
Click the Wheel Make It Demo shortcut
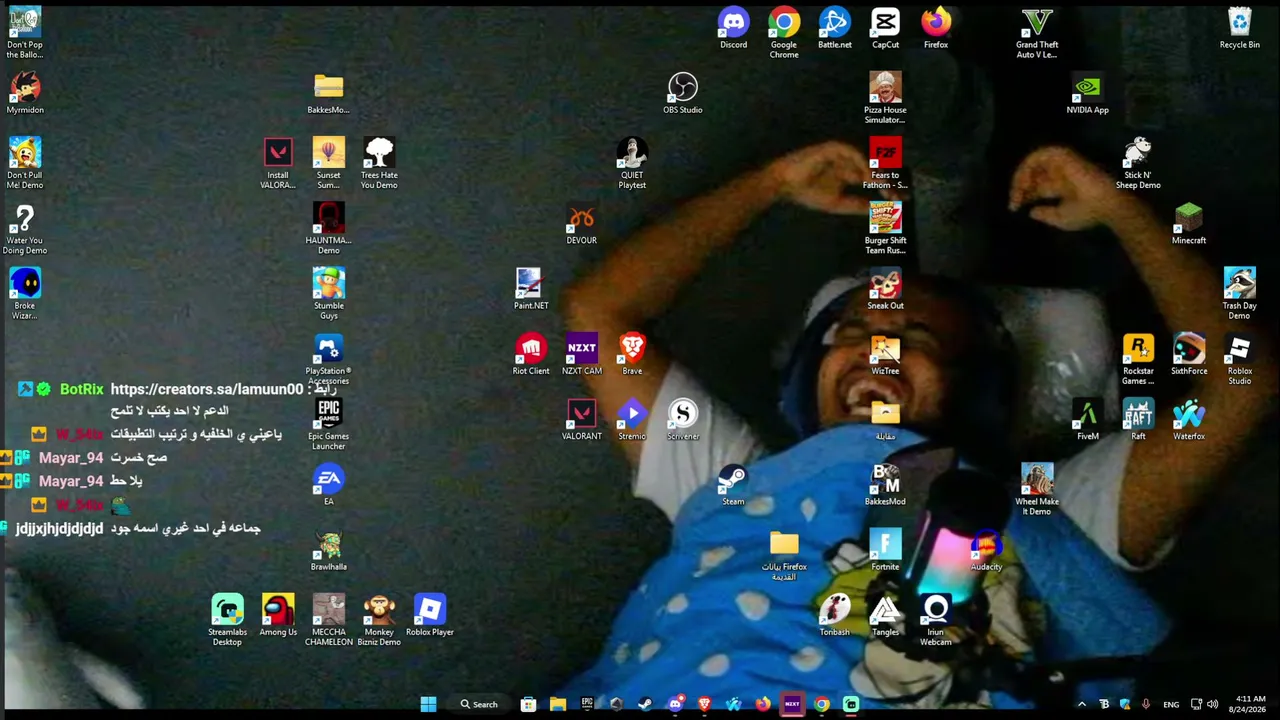pos(1037,490)
